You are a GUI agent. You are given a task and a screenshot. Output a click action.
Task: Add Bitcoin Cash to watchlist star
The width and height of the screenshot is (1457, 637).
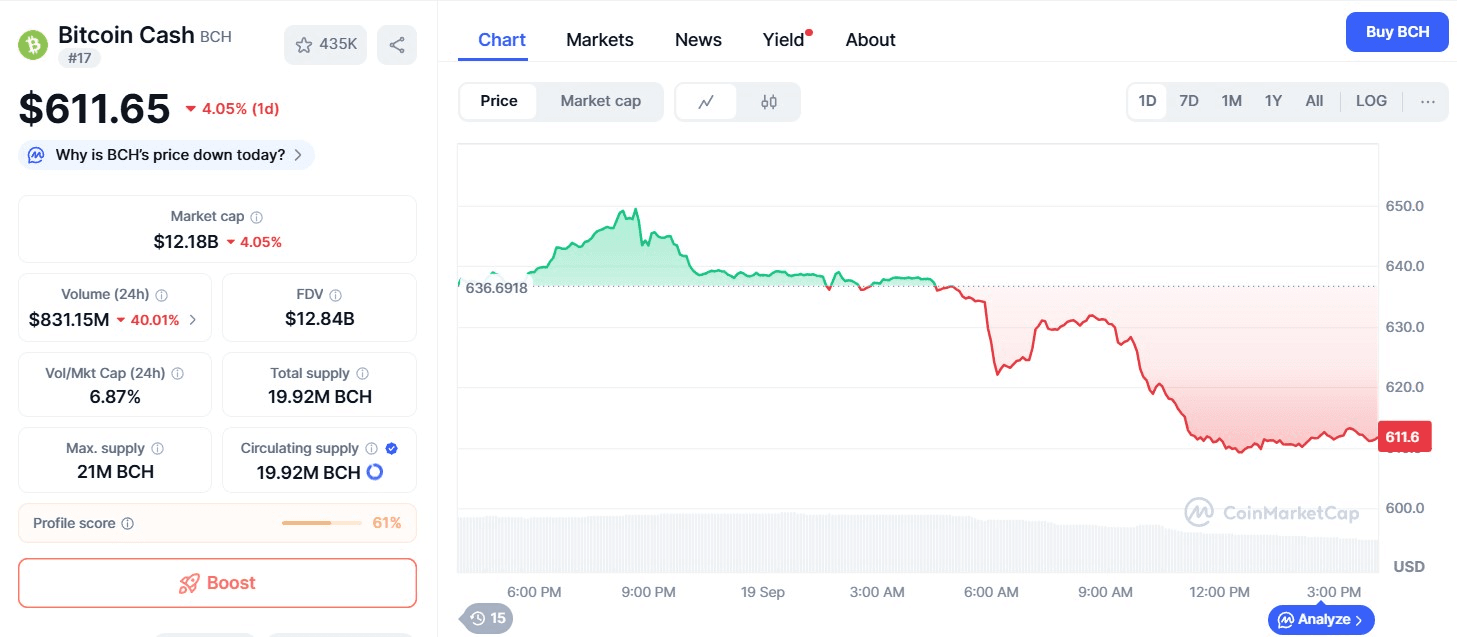304,45
